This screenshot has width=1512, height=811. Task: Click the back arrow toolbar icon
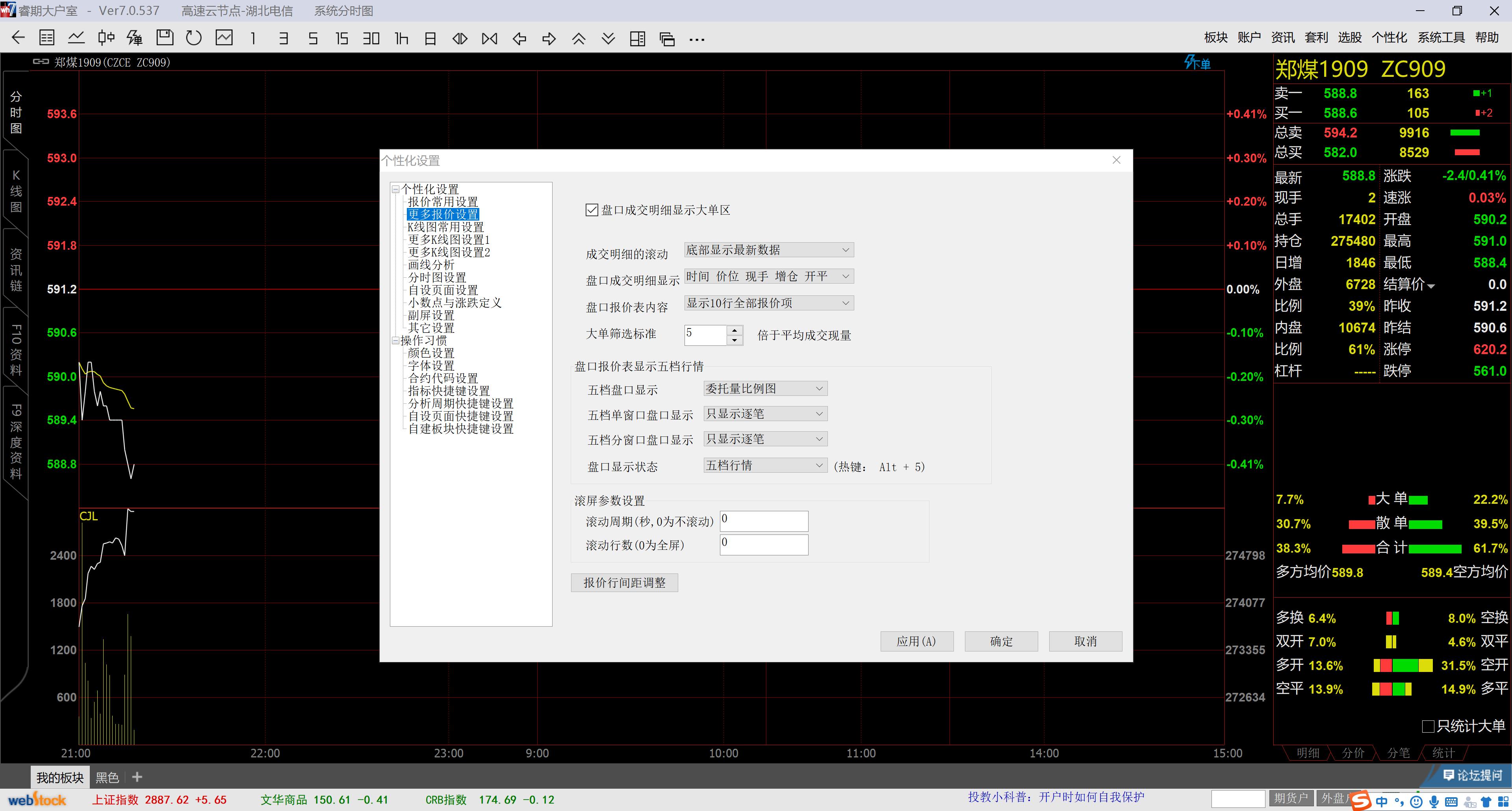tap(18, 39)
